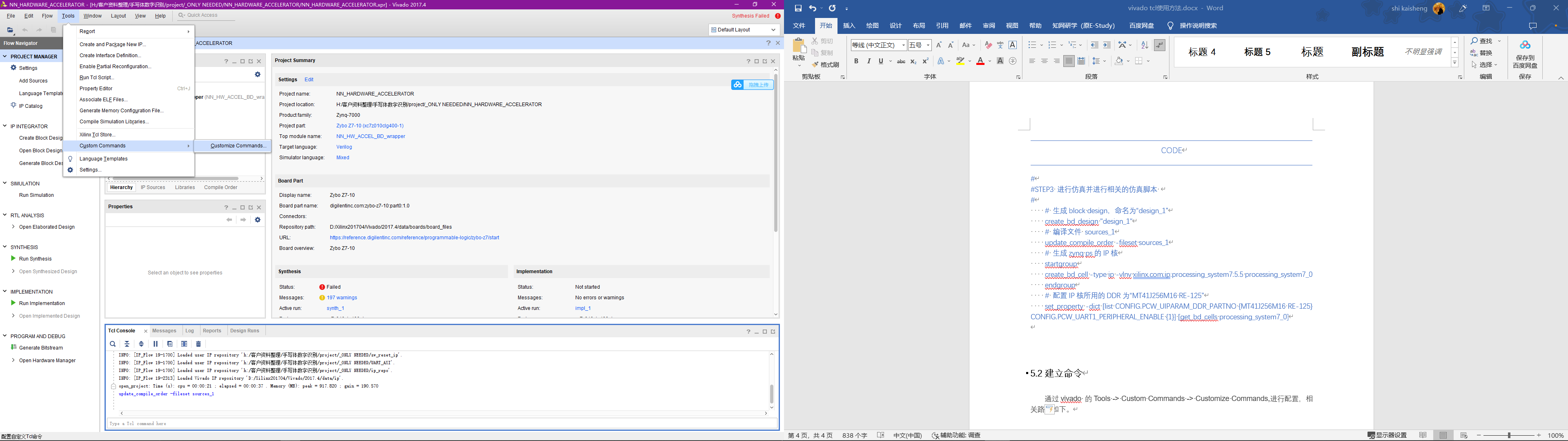The width and height of the screenshot is (1568, 441).
Task: Open the font name dropdown
Action: 903,45
